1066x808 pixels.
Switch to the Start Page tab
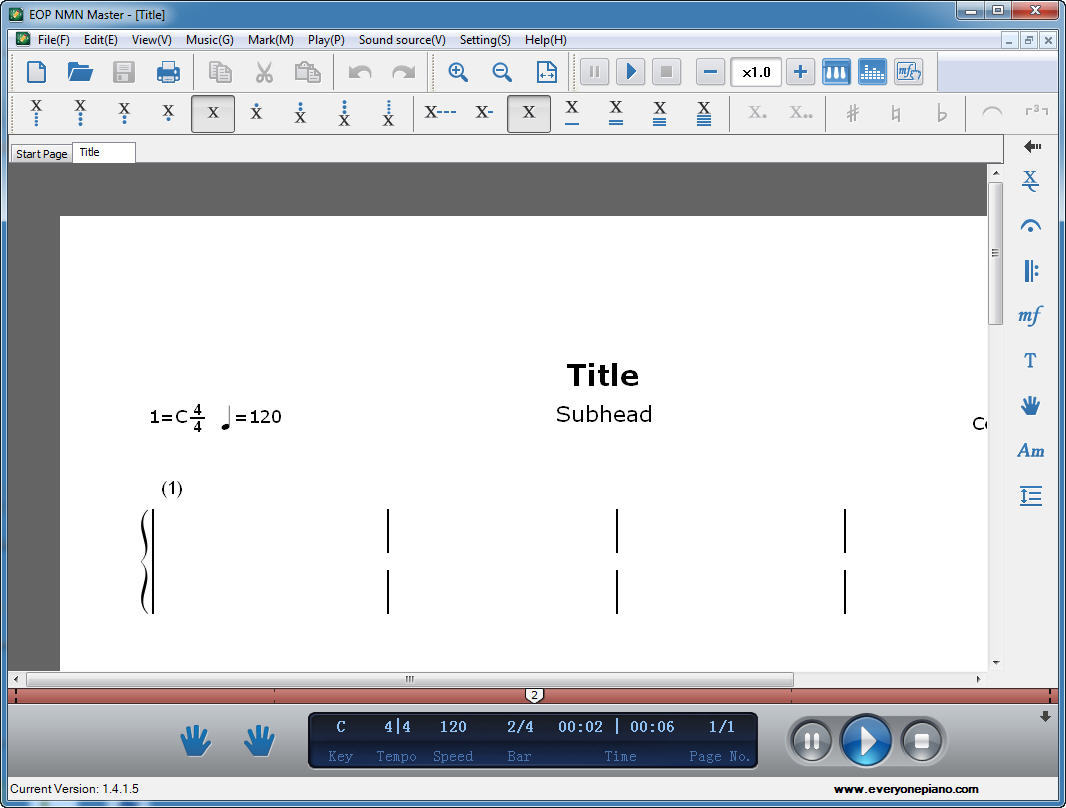(40, 153)
